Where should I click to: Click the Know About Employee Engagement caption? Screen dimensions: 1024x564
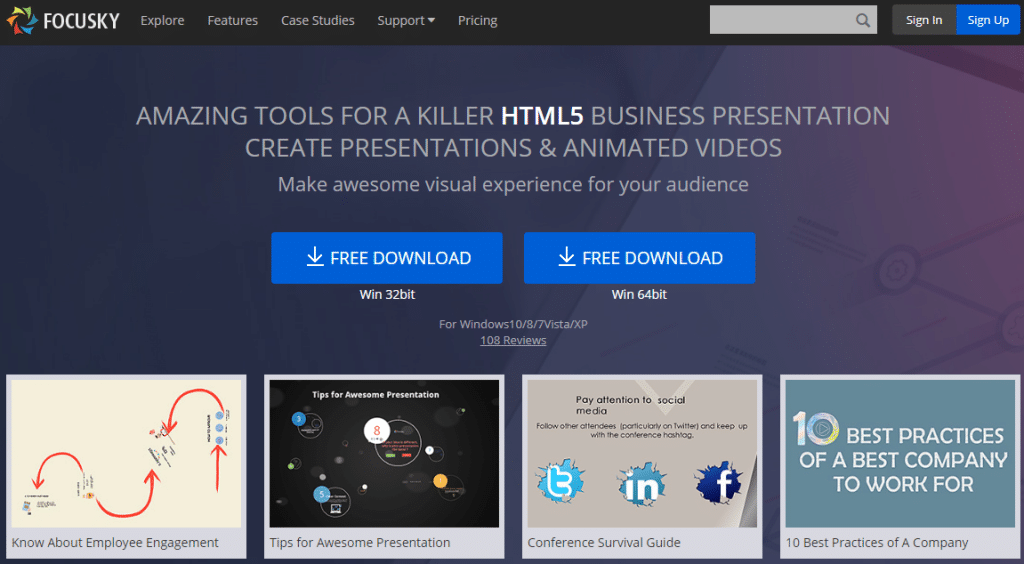pyautogui.click(x=115, y=542)
